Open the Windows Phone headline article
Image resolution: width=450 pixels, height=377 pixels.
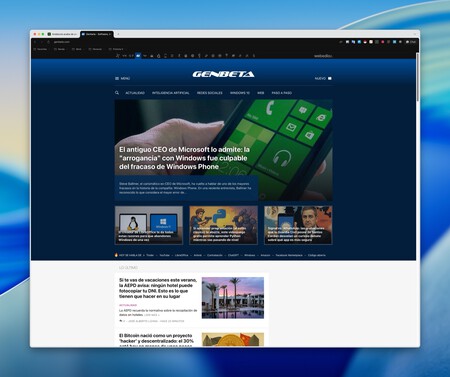click(x=184, y=158)
